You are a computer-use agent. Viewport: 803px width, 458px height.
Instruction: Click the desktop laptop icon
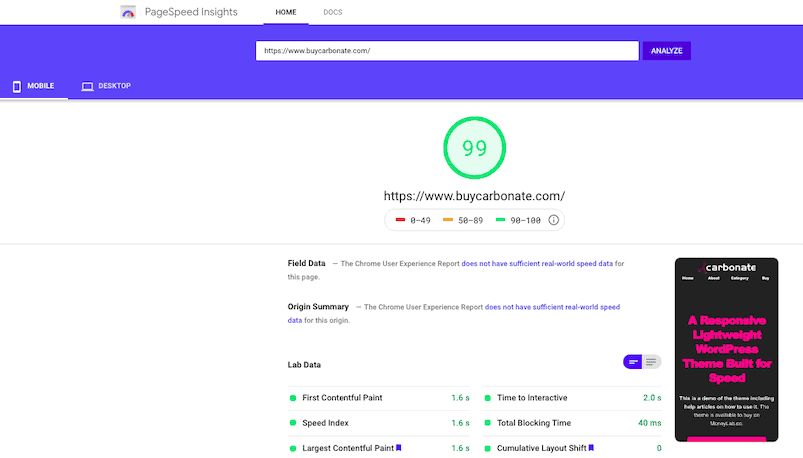[87, 87]
